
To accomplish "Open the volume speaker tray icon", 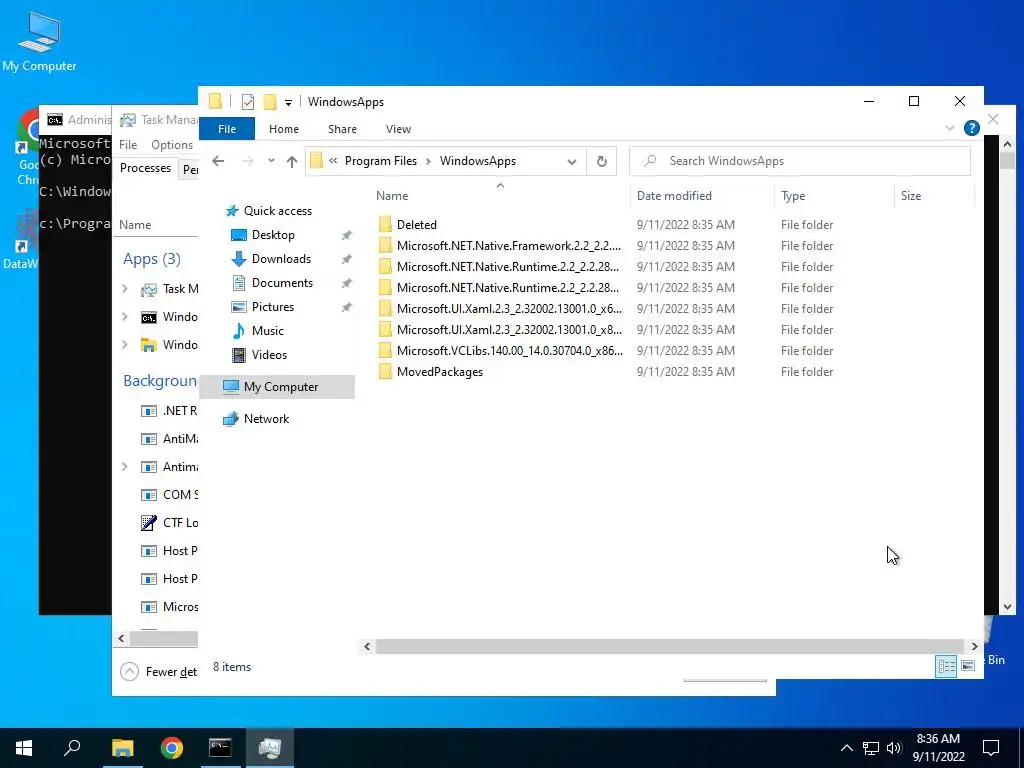I will point(894,748).
